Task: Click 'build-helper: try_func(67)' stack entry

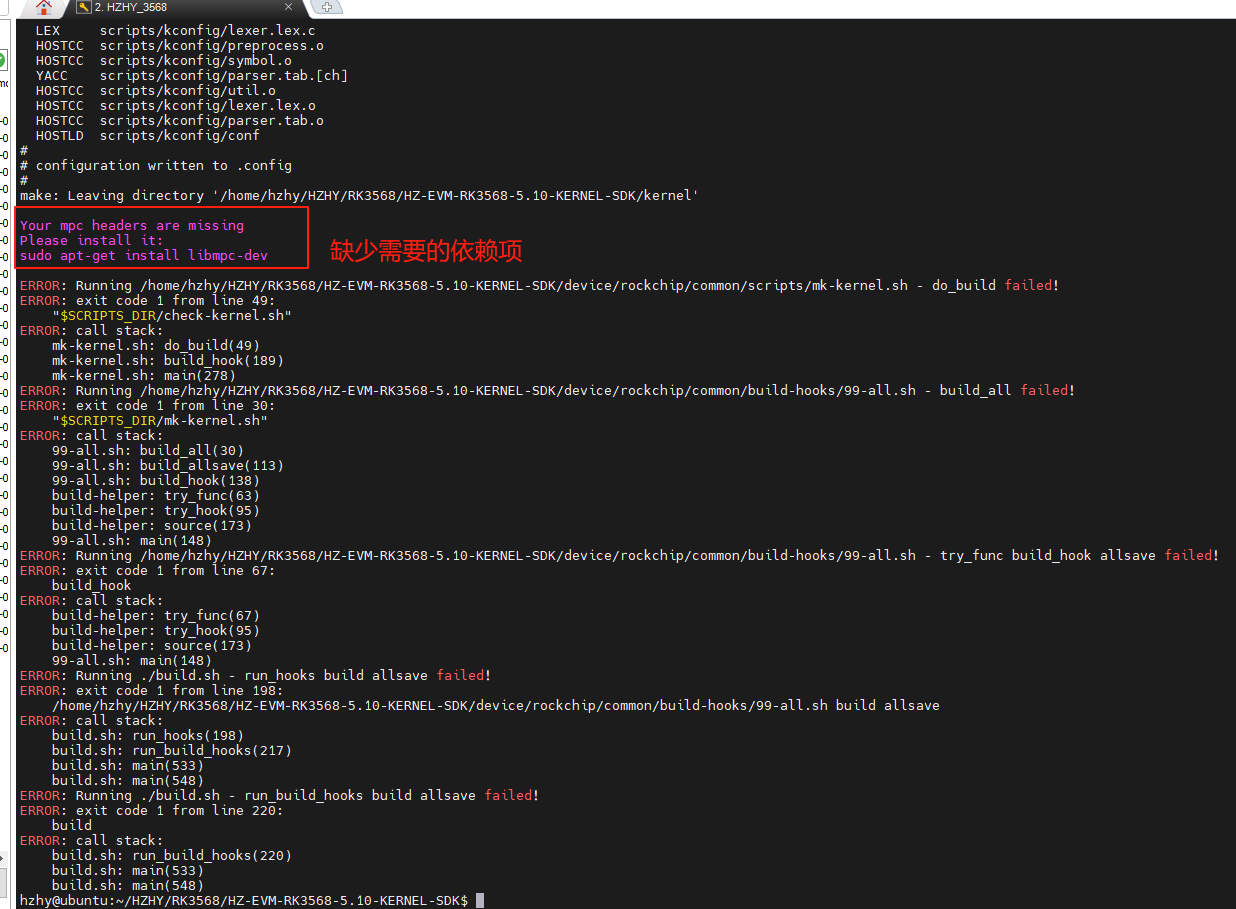Action: click(x=156, y=616)
